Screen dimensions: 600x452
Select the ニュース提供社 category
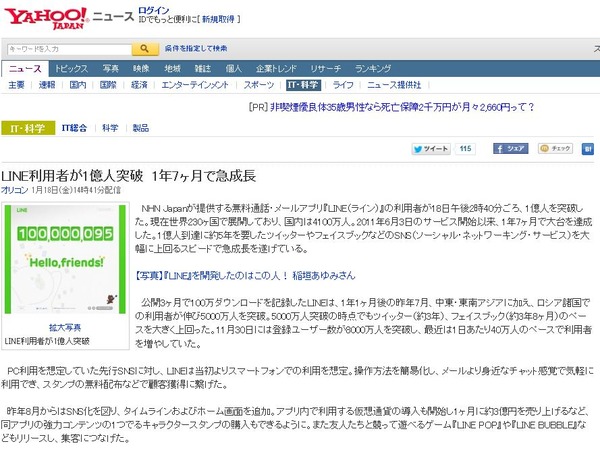point(394,85)
